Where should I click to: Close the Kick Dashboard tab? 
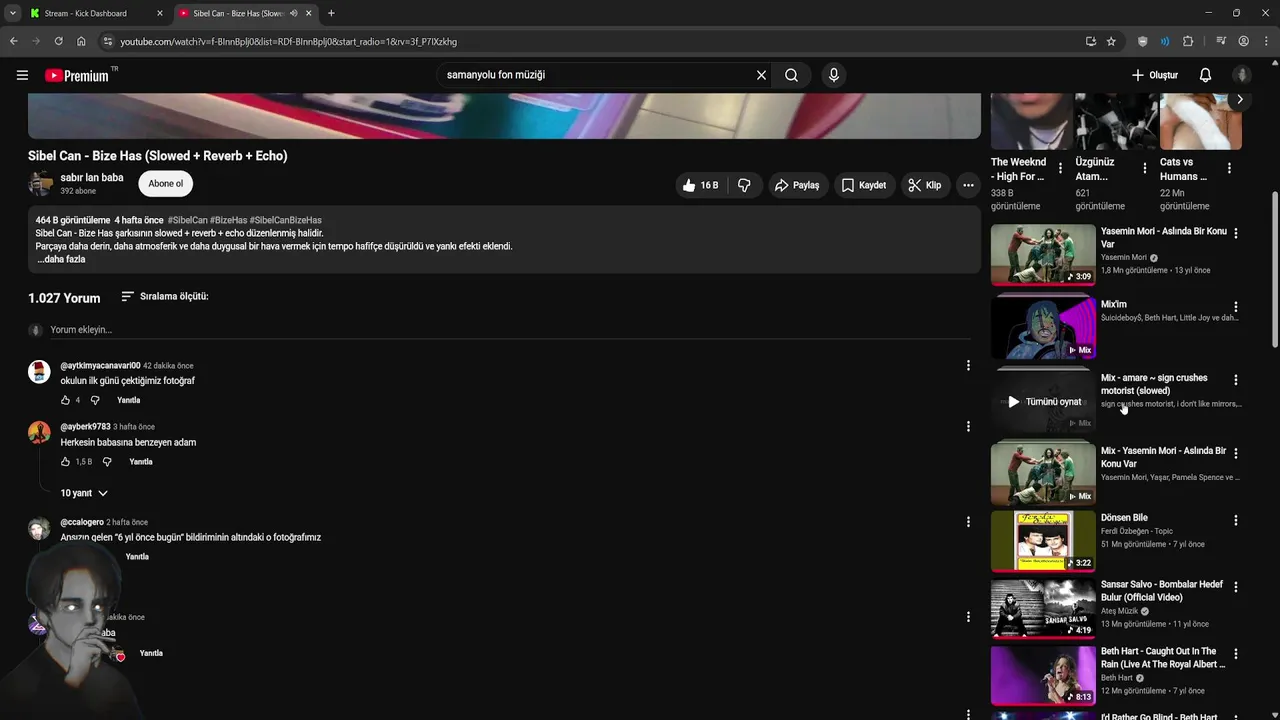pos(160,13)
